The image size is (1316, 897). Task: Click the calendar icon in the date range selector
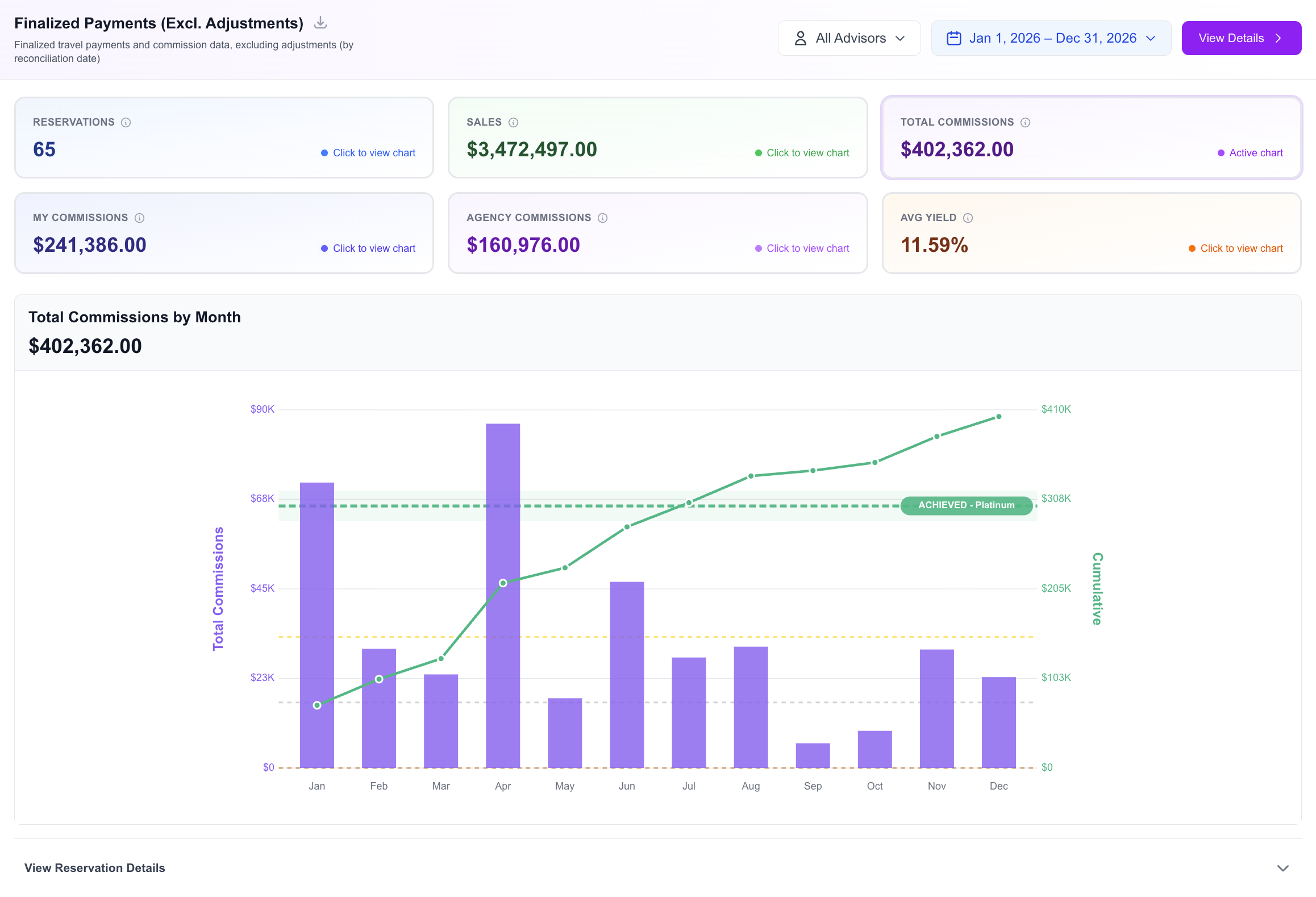954,38
